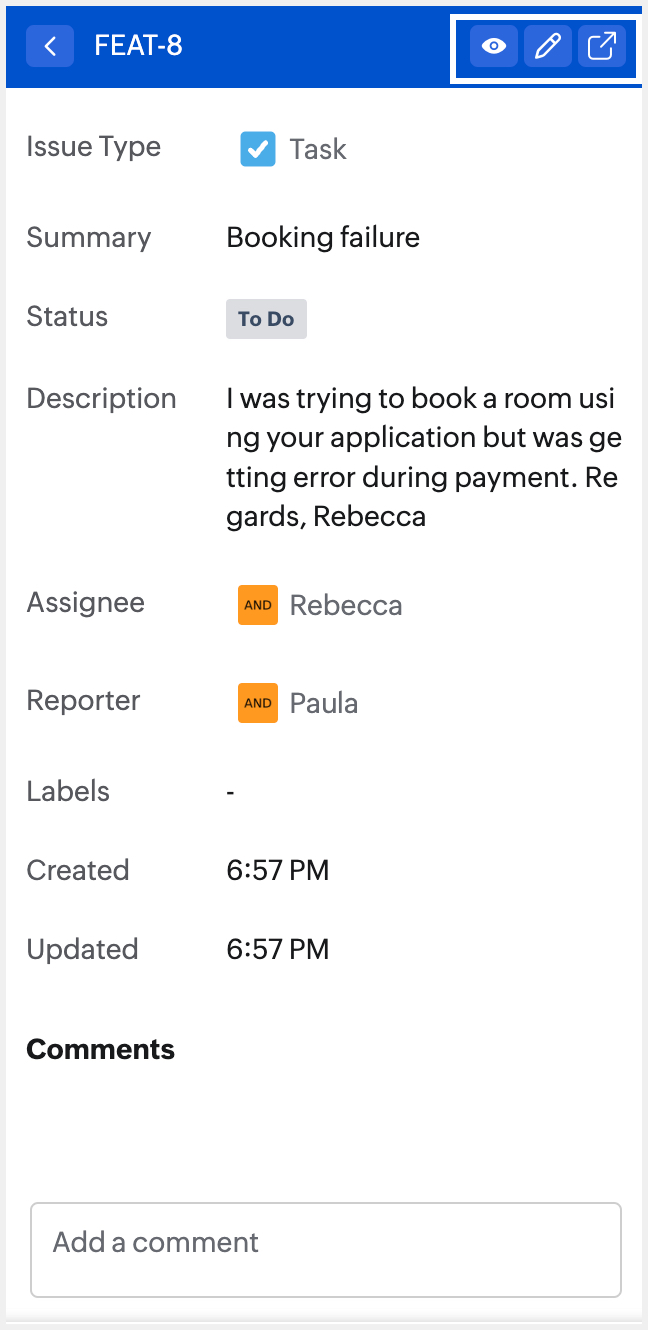Click the Status field label

[x=67, y=317]
